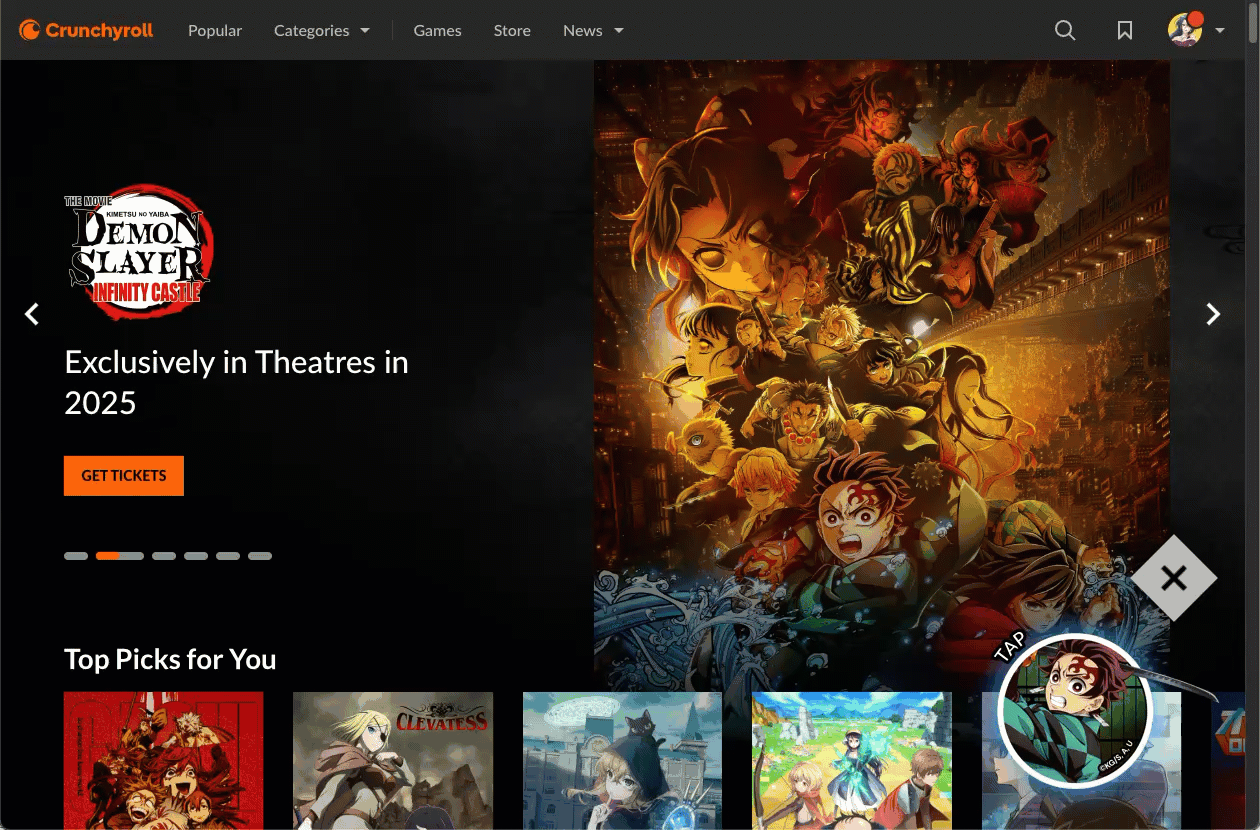
Task: Select the first carousel indicator dot
Action: tap(76, 556)
